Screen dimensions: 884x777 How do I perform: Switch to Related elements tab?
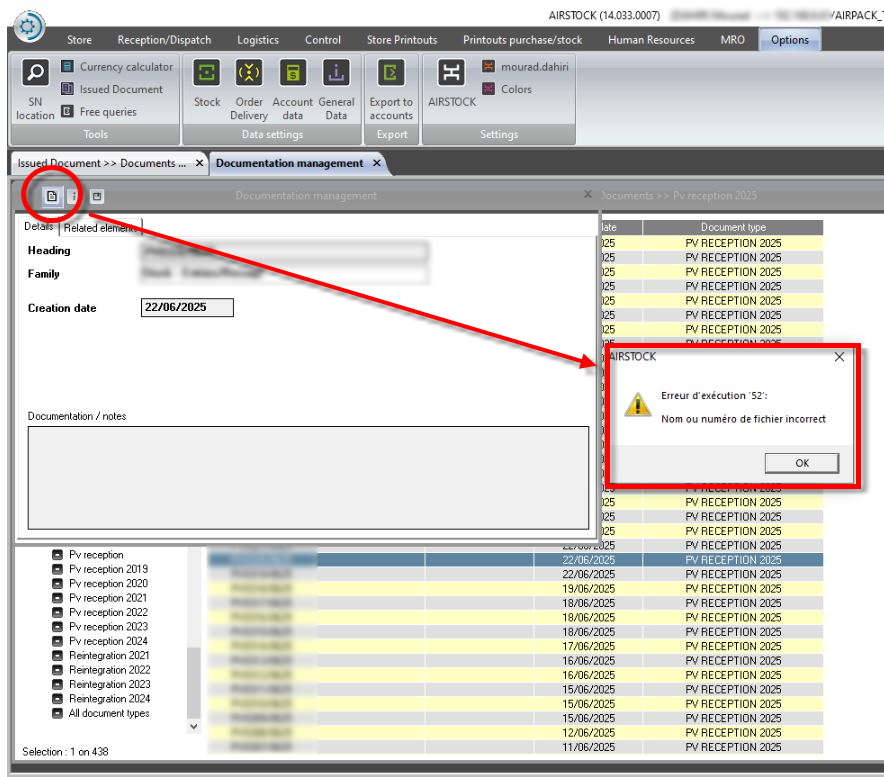point(101,228)
